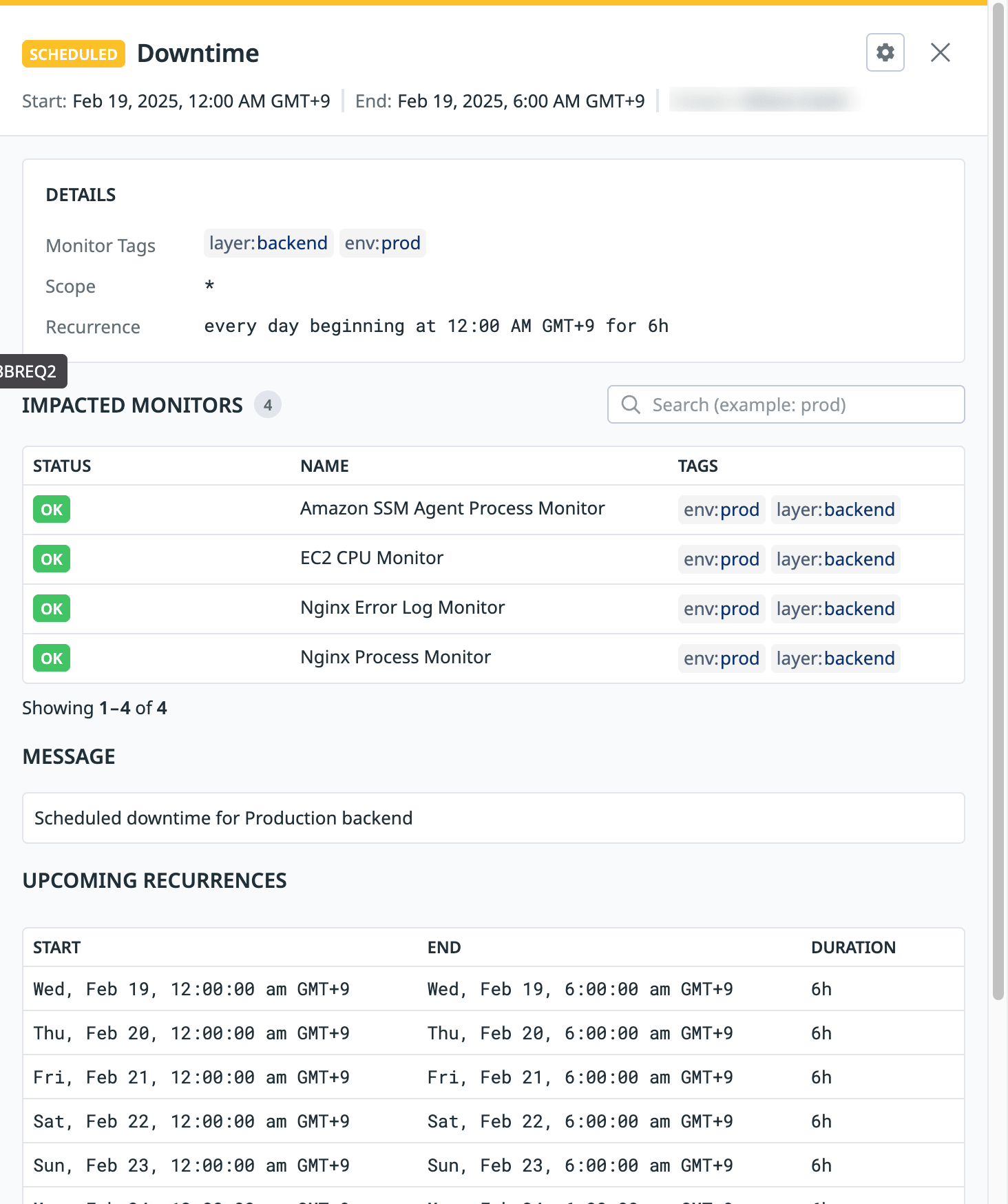Click layer:backend tag on EC2 CPU Monitor row
The width and height of the screenshot is (1008, 1204).
point(836,559)
